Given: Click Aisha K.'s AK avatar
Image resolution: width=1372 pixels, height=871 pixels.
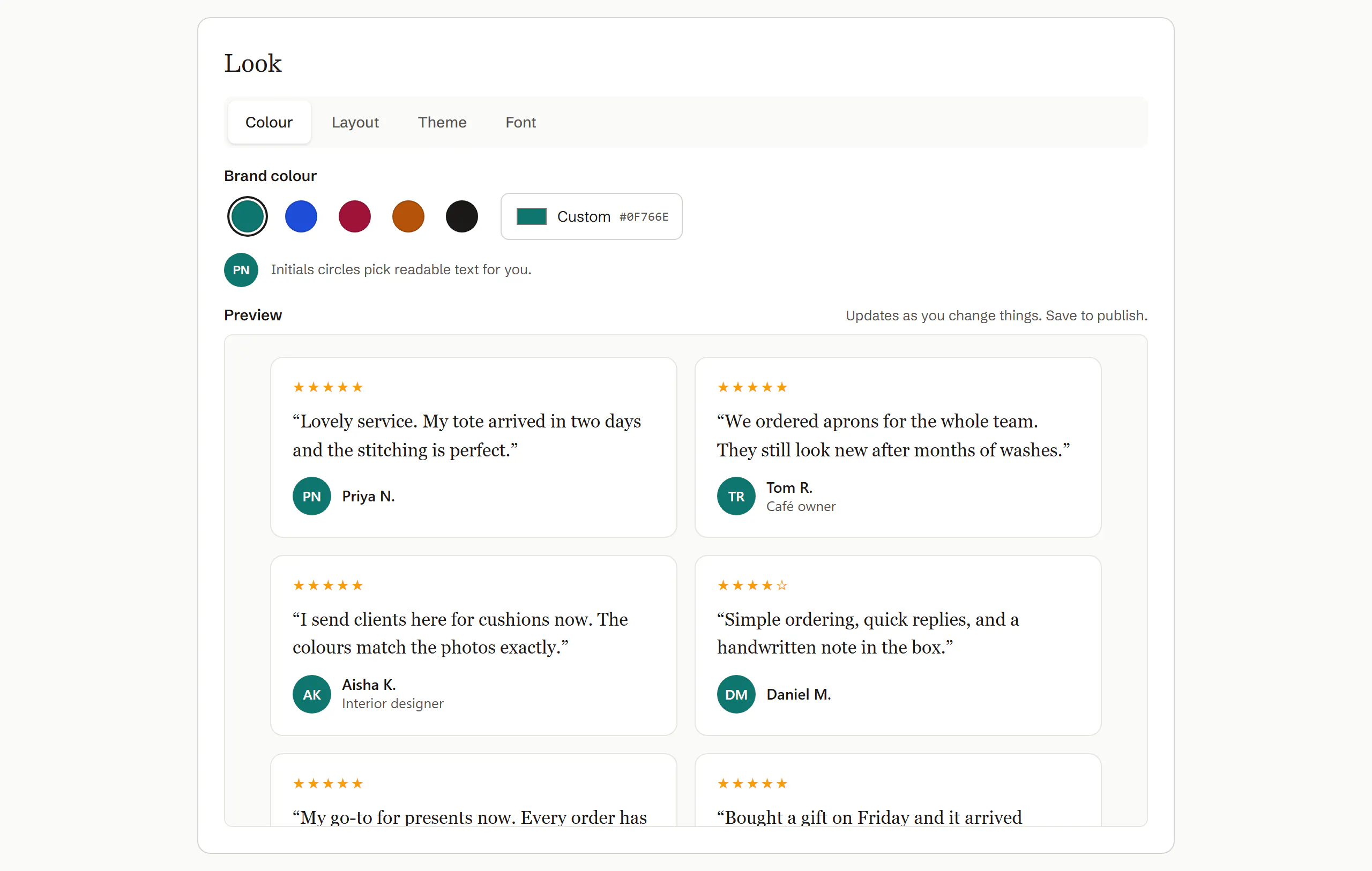Looking at the screenshot, I should [x=312, y=694].
